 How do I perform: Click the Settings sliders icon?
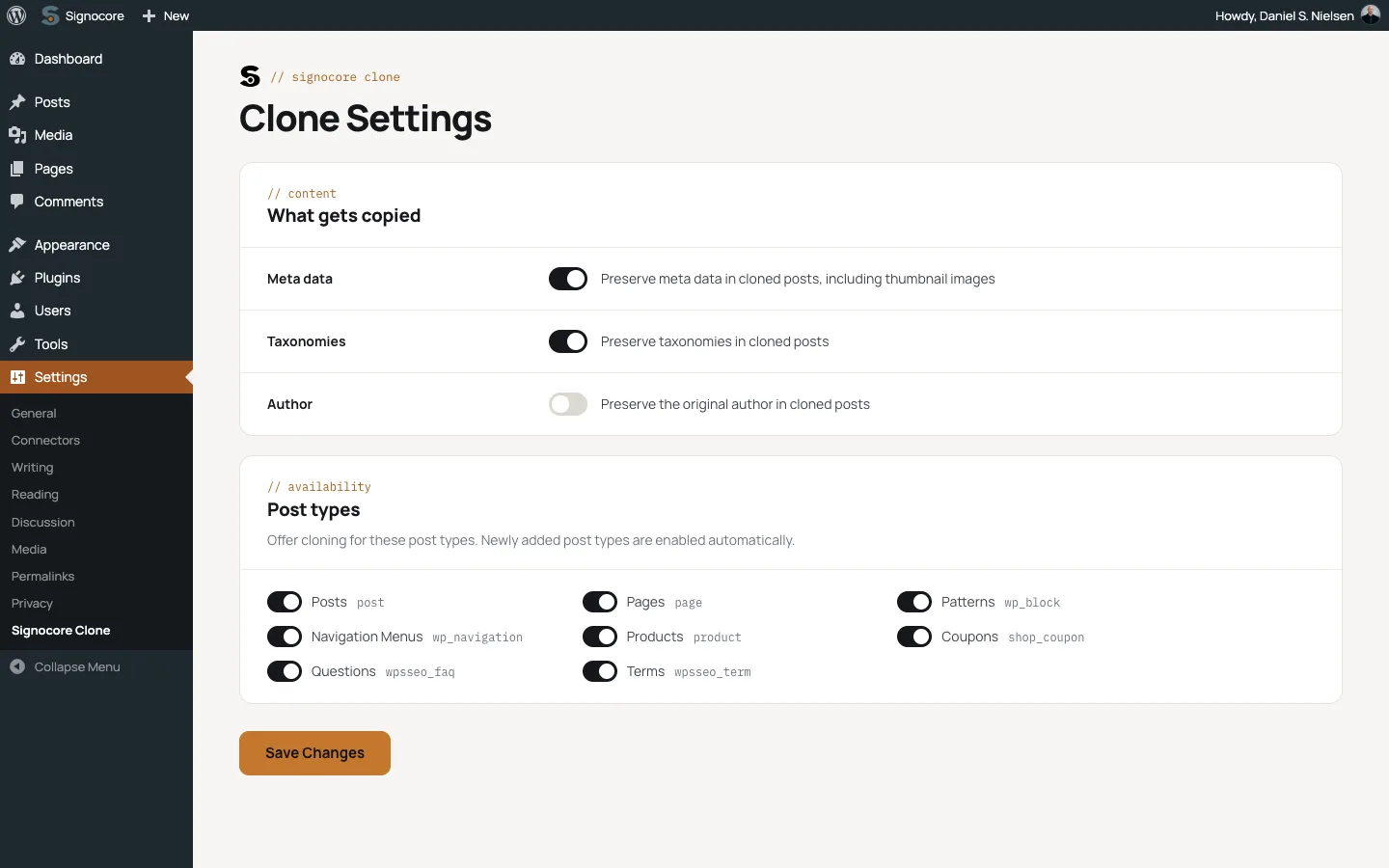(17, 377)
